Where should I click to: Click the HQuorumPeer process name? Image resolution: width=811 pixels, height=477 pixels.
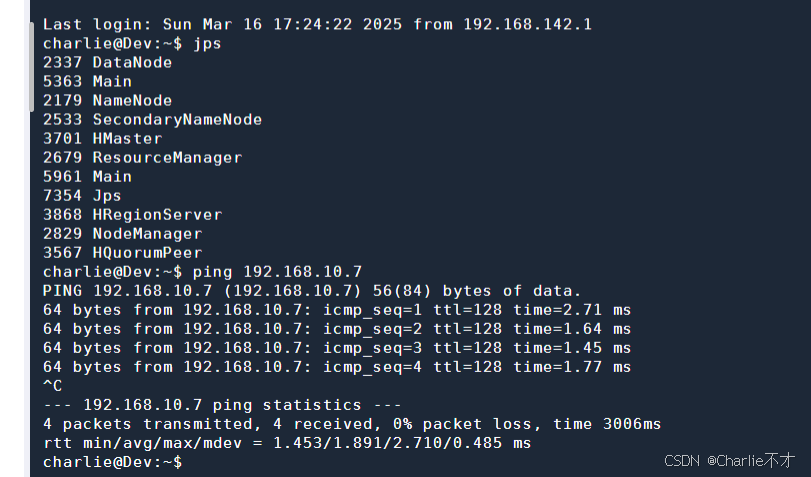(147, 252)
